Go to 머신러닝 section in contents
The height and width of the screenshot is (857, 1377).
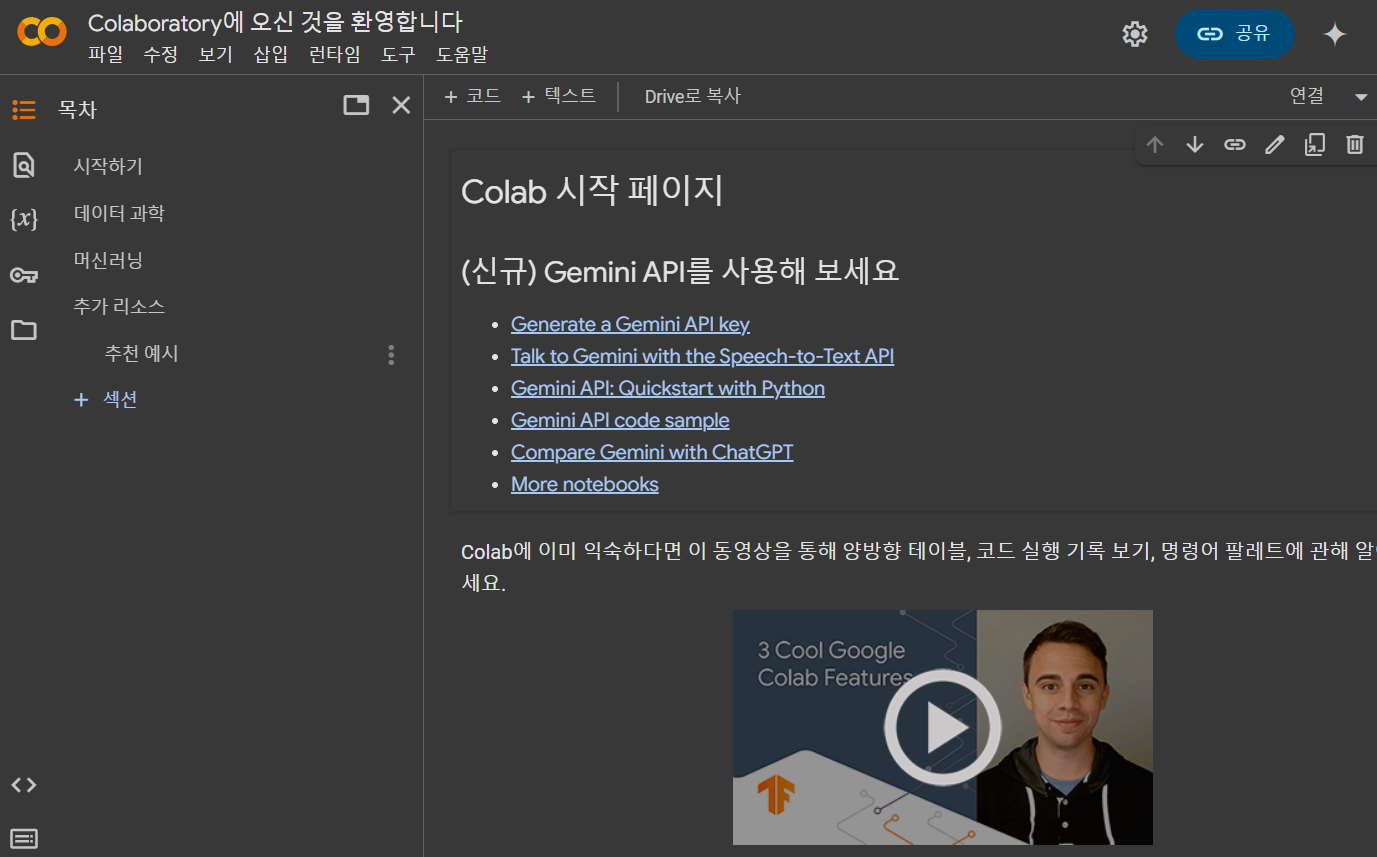point(108,260)
